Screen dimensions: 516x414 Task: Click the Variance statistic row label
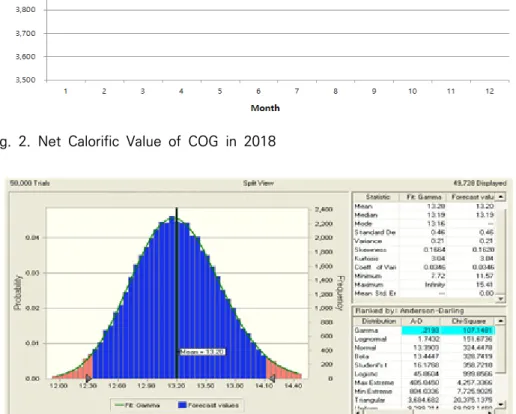368,241
